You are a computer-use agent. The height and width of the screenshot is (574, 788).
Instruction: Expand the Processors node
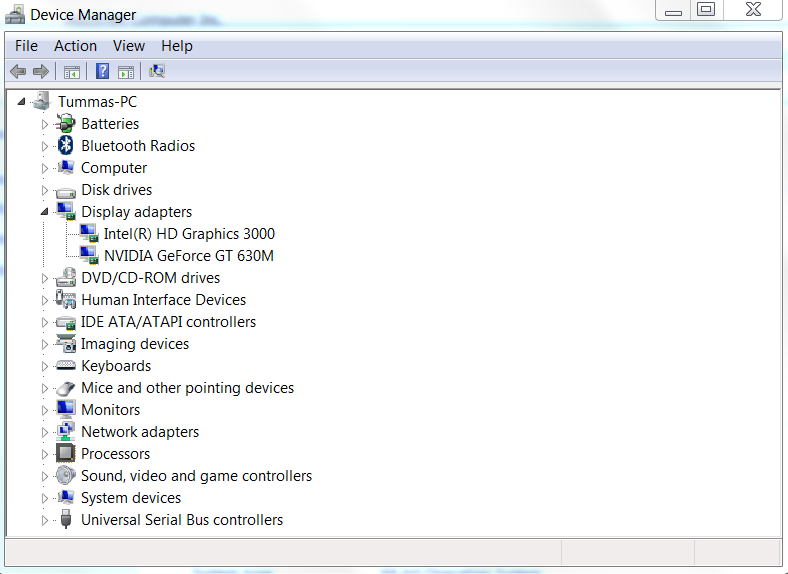coord(45,454)
